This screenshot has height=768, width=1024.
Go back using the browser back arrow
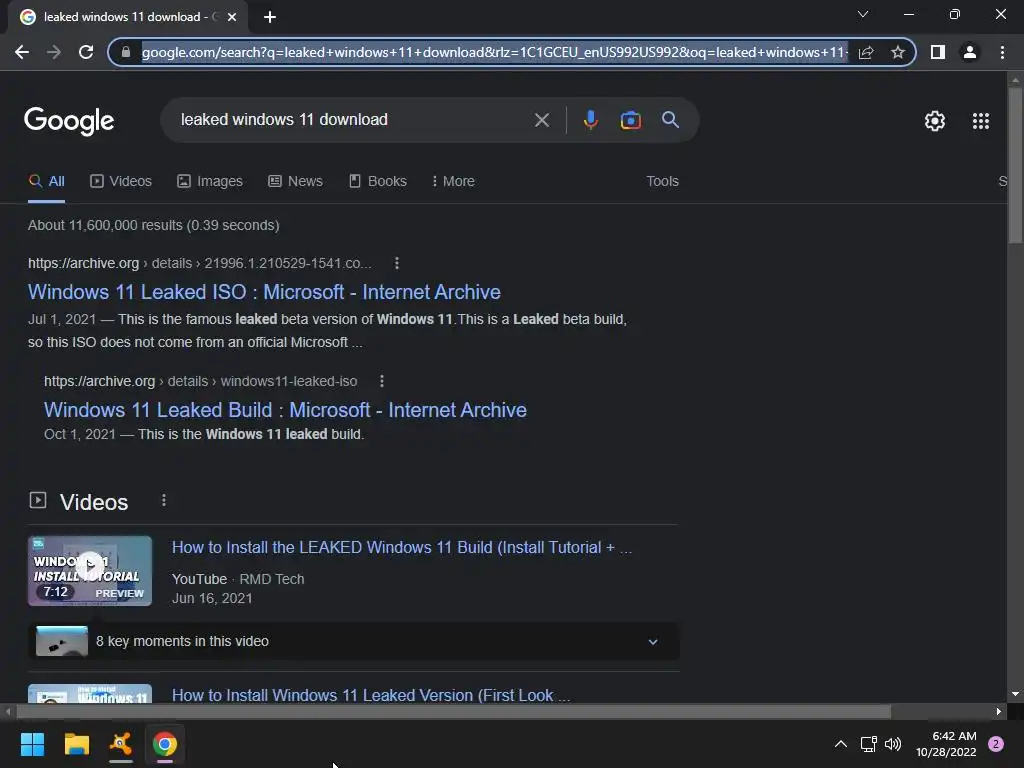tap(22, 52)
